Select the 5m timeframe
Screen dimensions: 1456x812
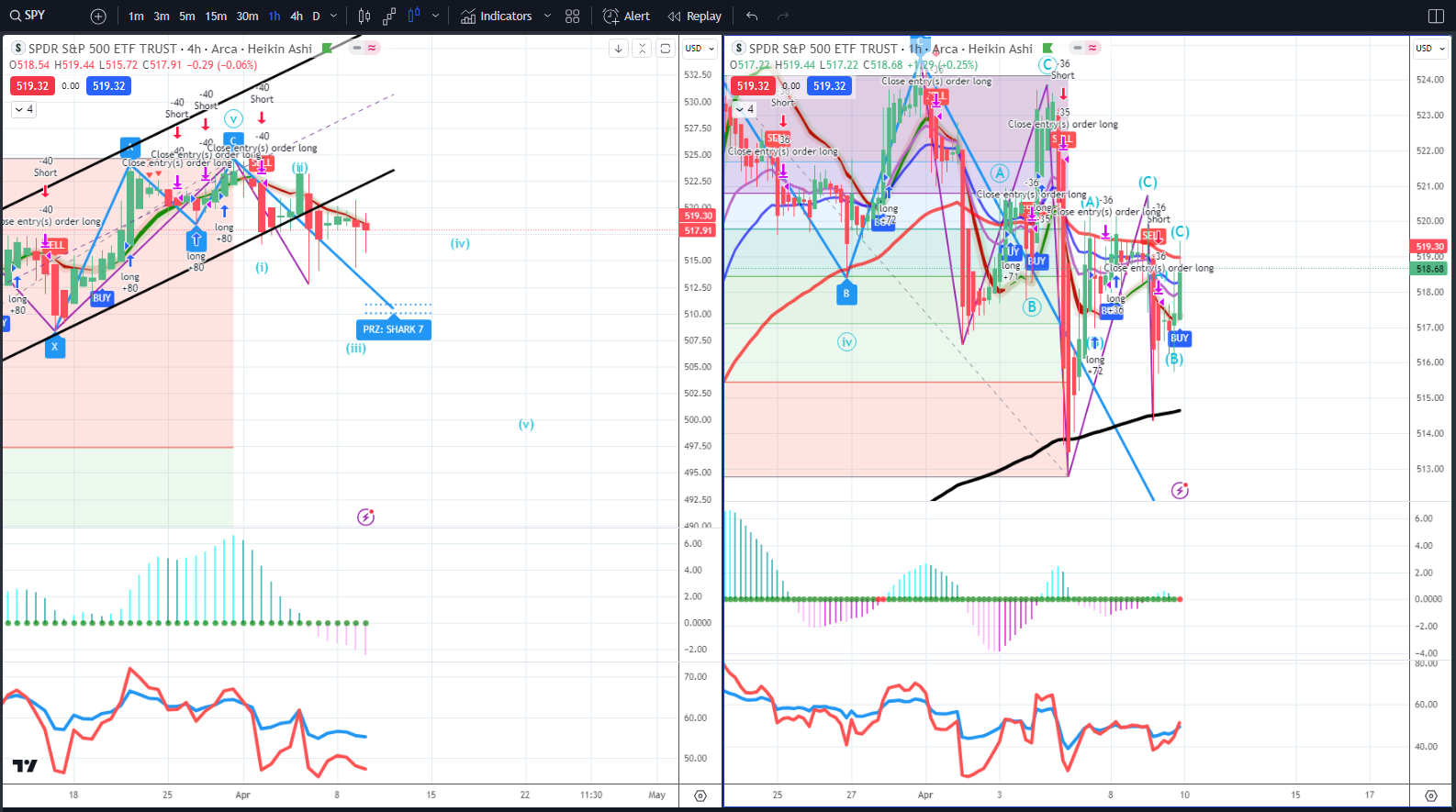(187, 17)
